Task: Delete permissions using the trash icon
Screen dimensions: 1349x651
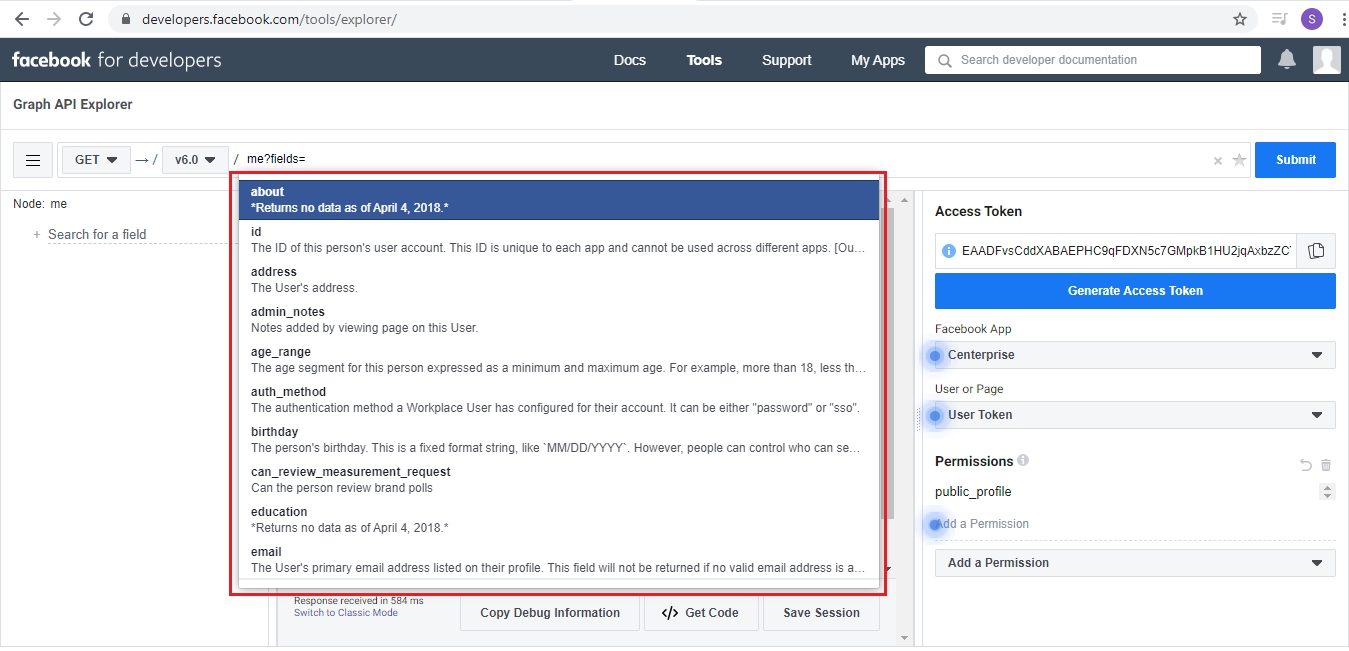Action: pyautogui.click(x=1326, y=465)
